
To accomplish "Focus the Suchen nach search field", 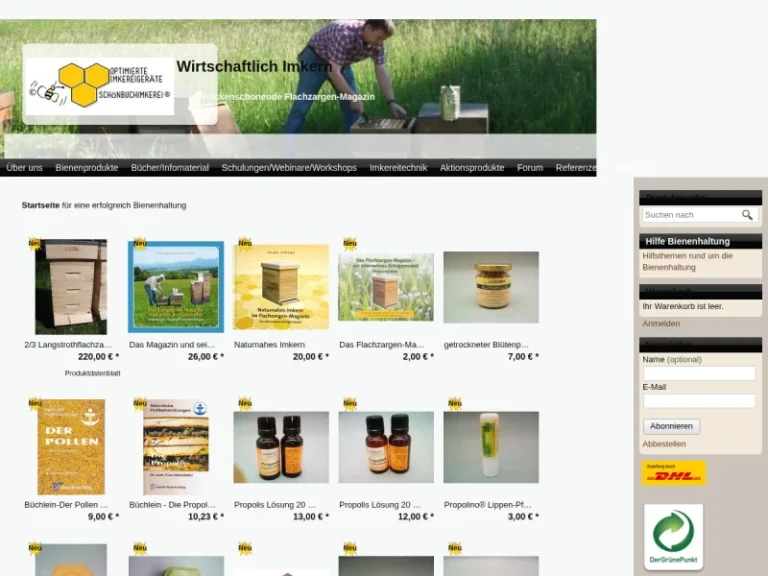I will (690, 215).
